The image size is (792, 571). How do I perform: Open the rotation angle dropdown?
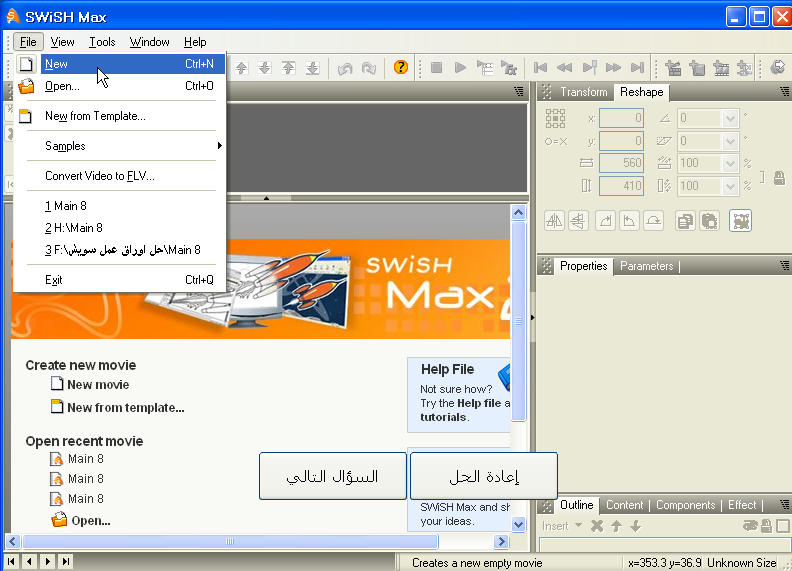[729, 118]
